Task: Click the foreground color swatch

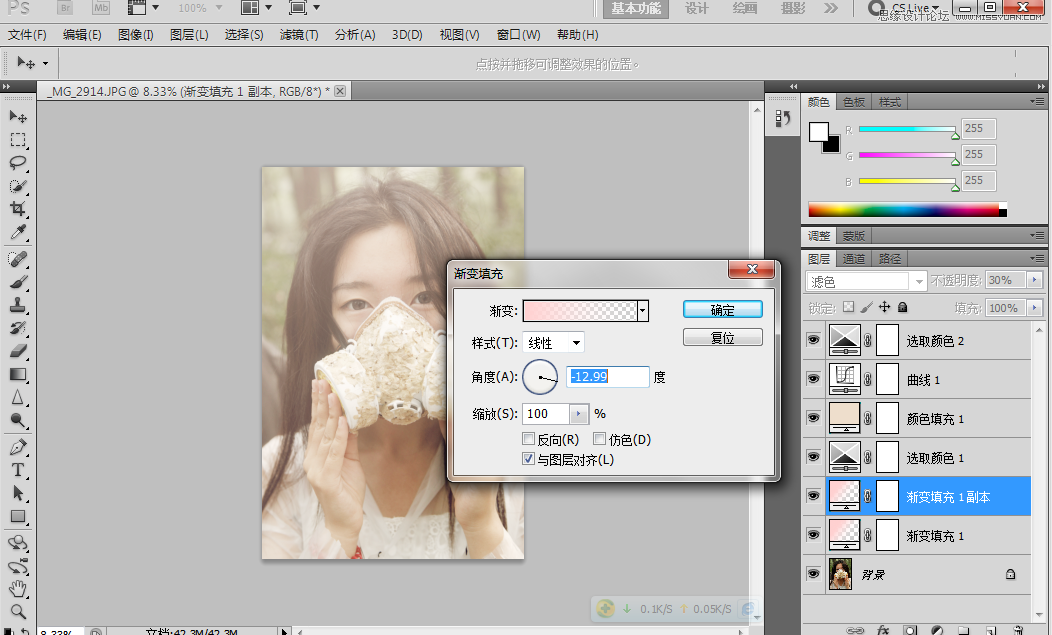Action: [818, 132]
